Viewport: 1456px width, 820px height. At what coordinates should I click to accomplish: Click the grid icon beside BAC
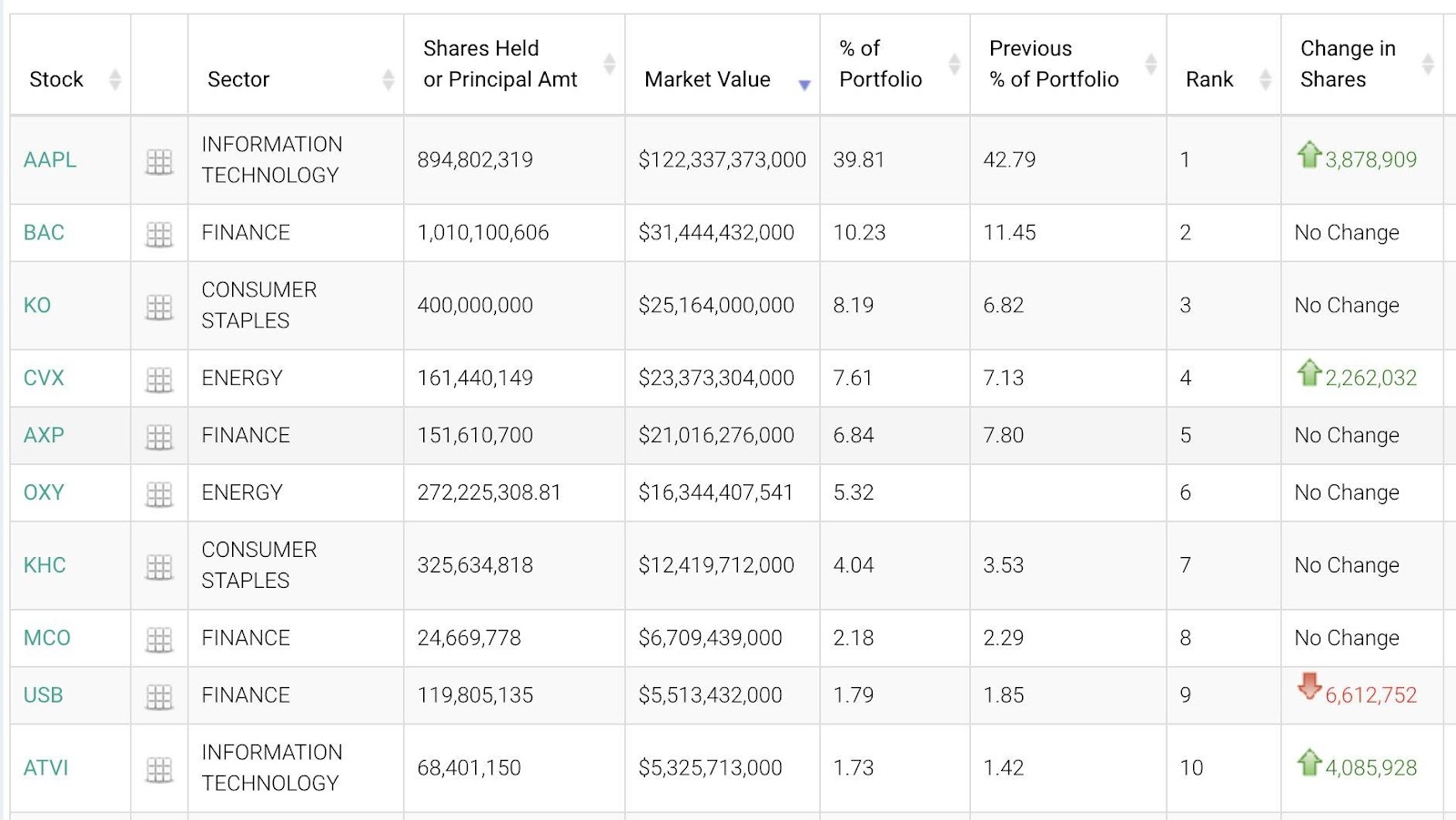point(159,234)
